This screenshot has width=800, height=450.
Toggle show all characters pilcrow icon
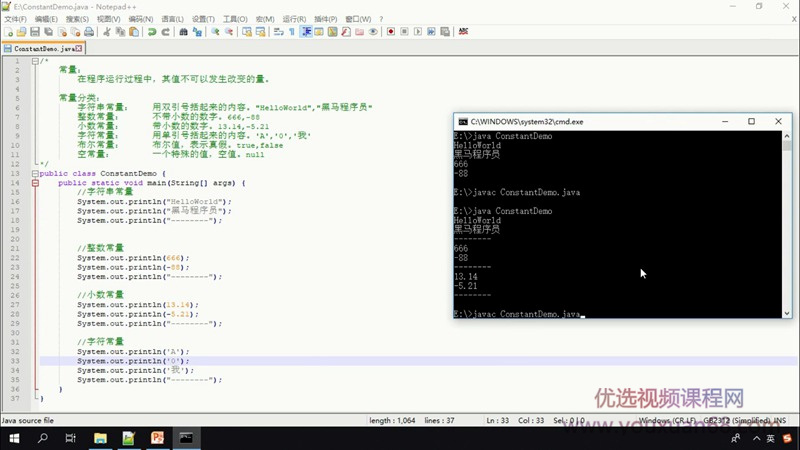(292, 32)
